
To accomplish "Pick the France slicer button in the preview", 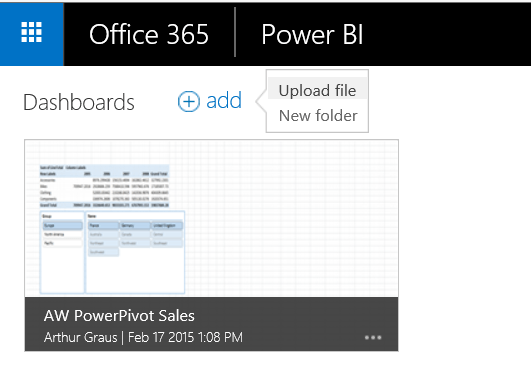I will coord(103,225).
